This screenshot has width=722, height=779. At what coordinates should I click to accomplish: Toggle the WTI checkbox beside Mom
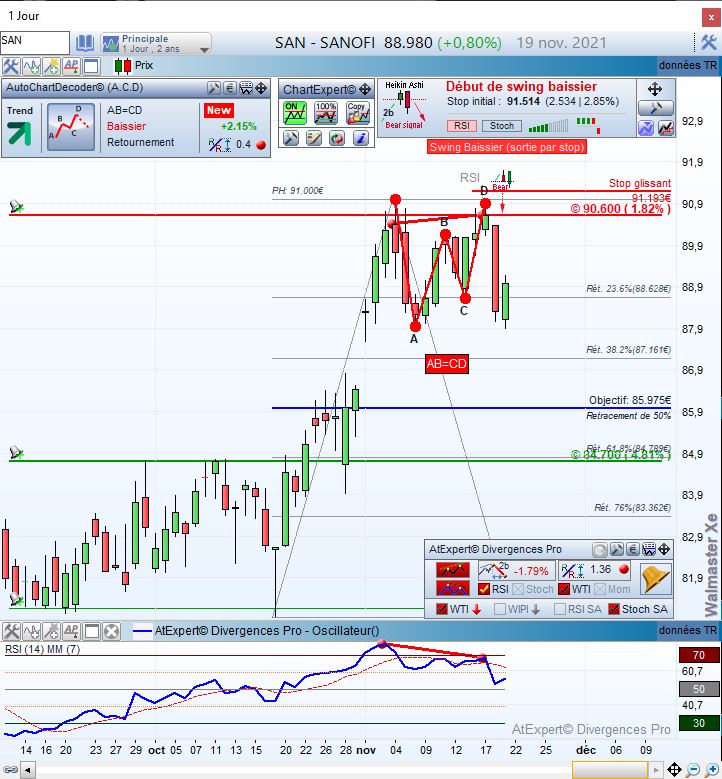click(564, 589)
